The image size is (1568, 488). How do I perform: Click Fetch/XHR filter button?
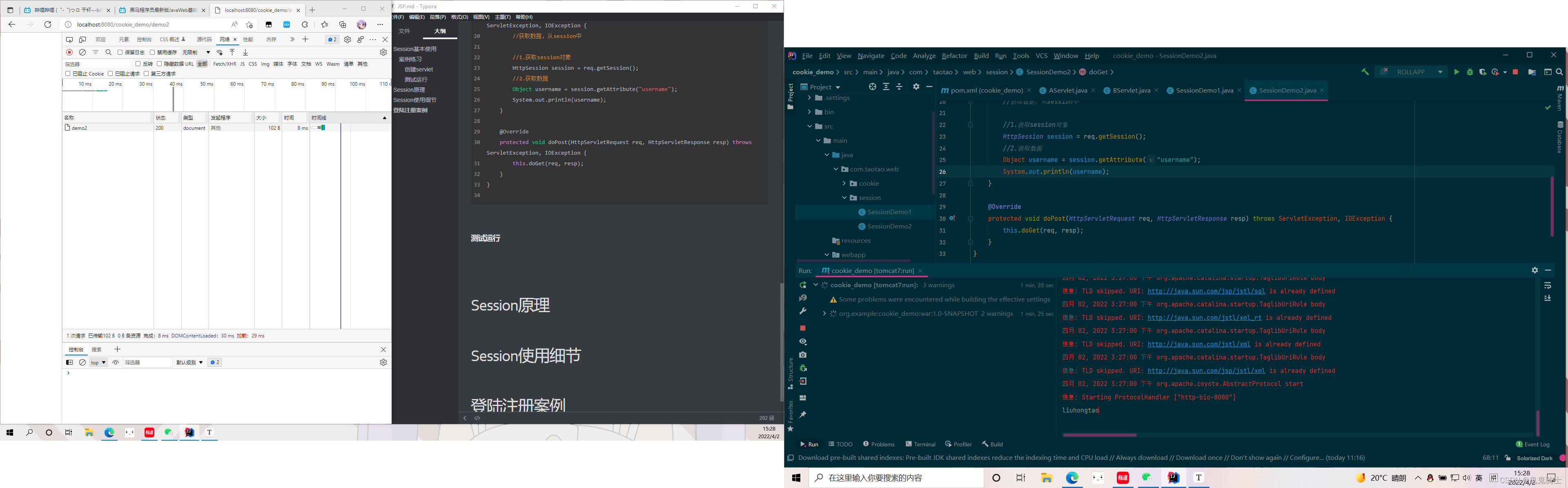225,64
